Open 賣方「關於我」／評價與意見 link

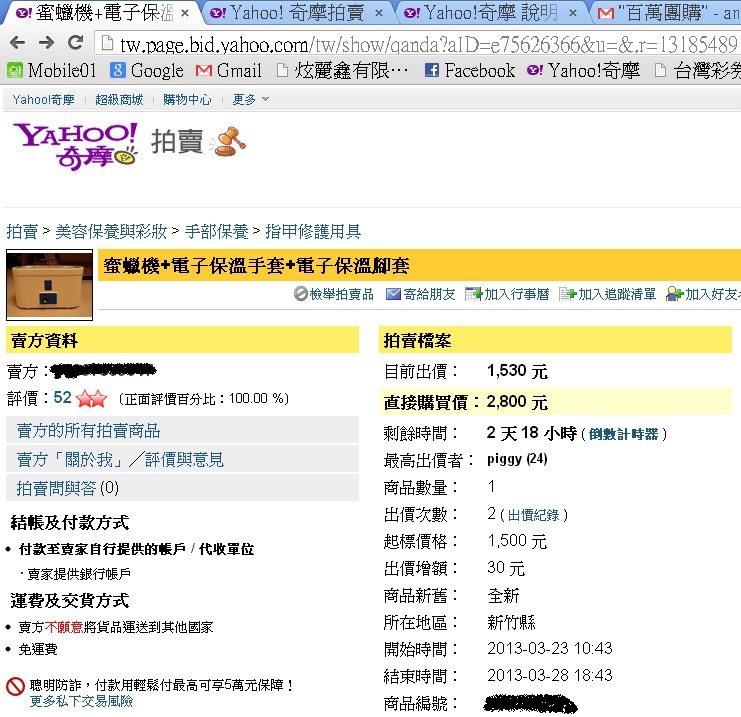[x=121, y=459]
